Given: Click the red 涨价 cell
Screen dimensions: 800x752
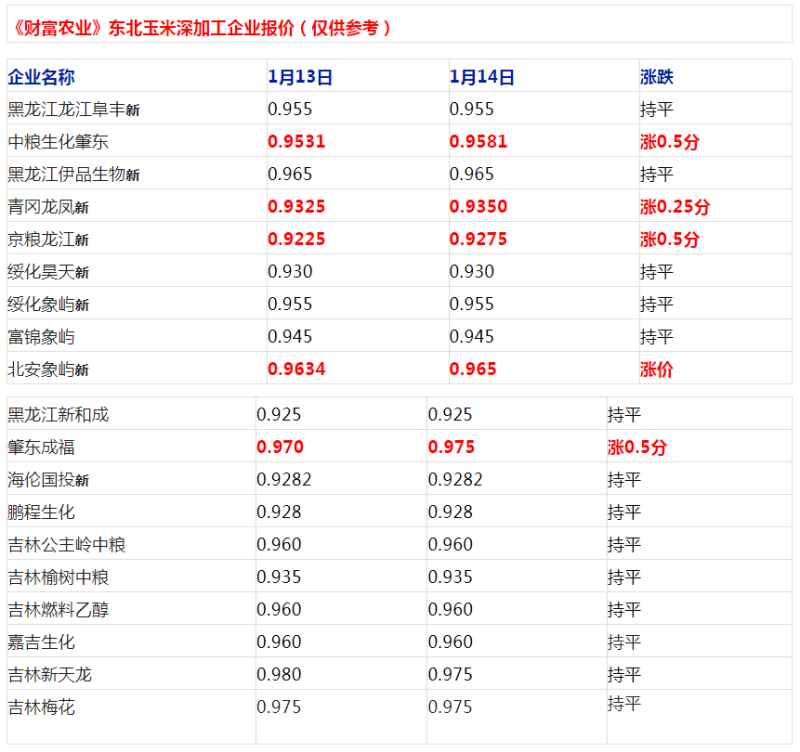Looking at the screenshot, I should pos(656,369).
